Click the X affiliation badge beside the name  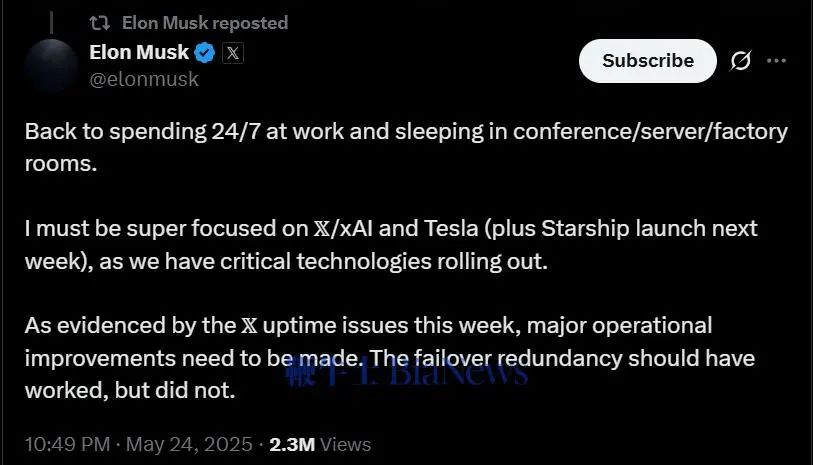click(x=232, y=53)
